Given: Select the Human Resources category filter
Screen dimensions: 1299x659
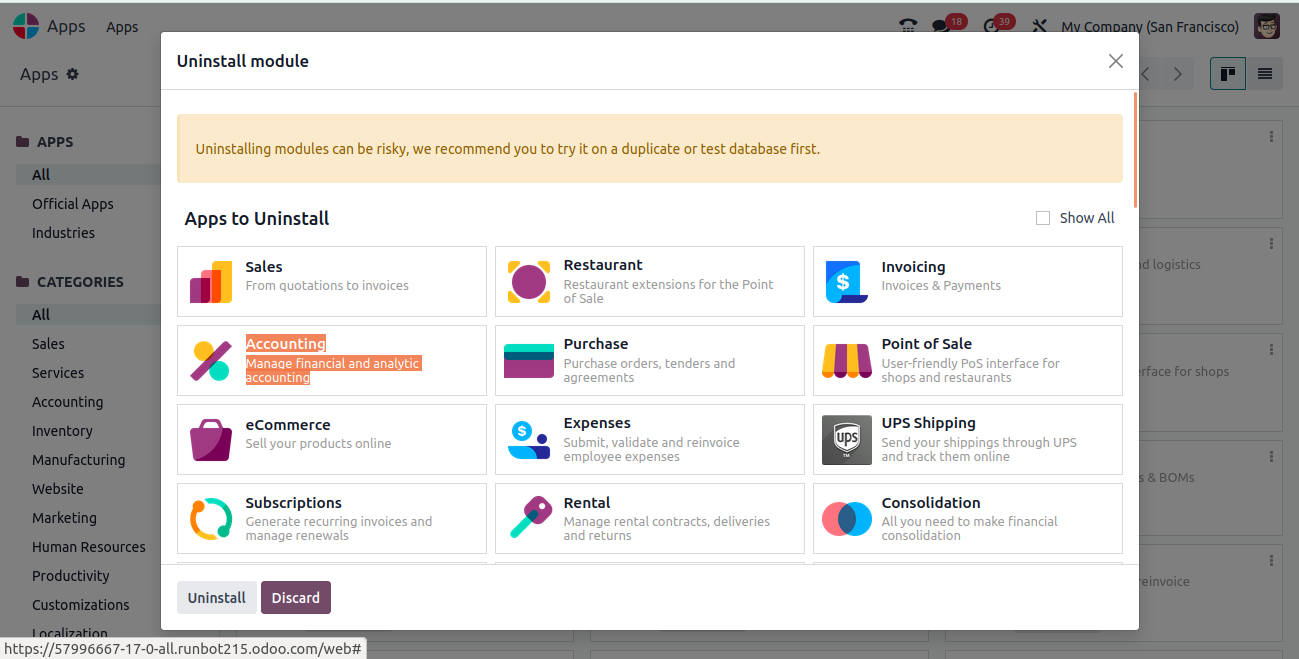Looking at the screenshot, I should [88, 547].
